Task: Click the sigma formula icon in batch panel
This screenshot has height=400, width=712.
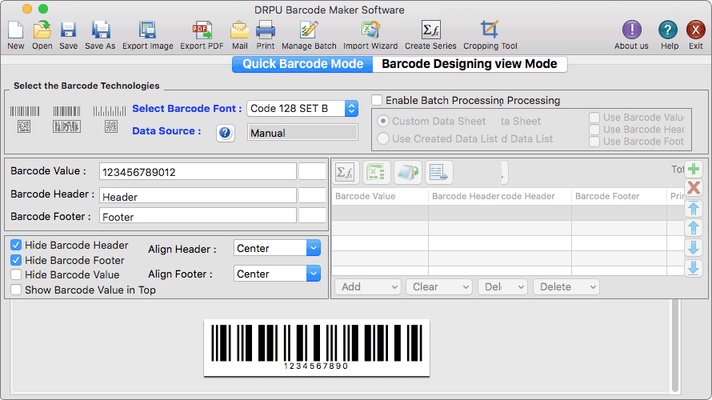Action: (x=345, y=173)
